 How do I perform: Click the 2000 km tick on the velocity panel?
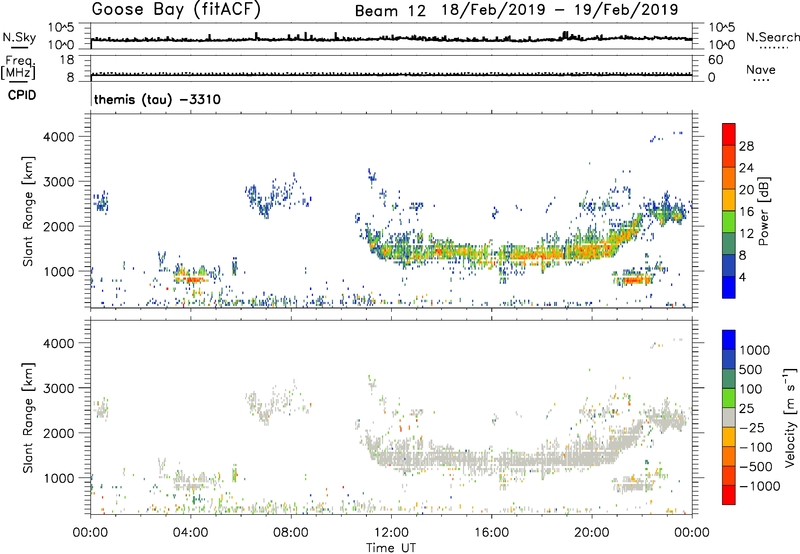pos(59,433)
